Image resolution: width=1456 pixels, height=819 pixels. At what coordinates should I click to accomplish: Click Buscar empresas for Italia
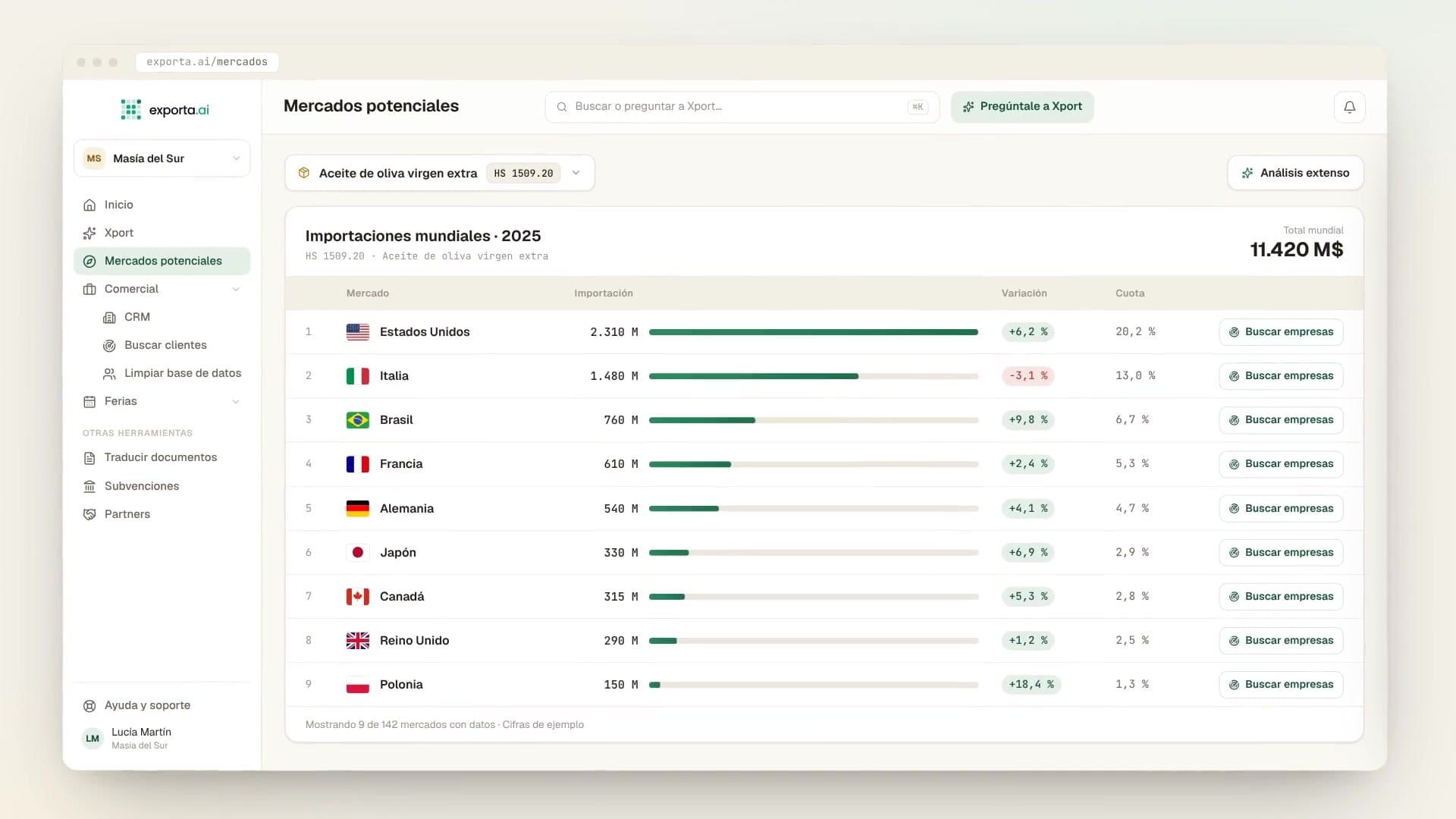(1281, 376)
